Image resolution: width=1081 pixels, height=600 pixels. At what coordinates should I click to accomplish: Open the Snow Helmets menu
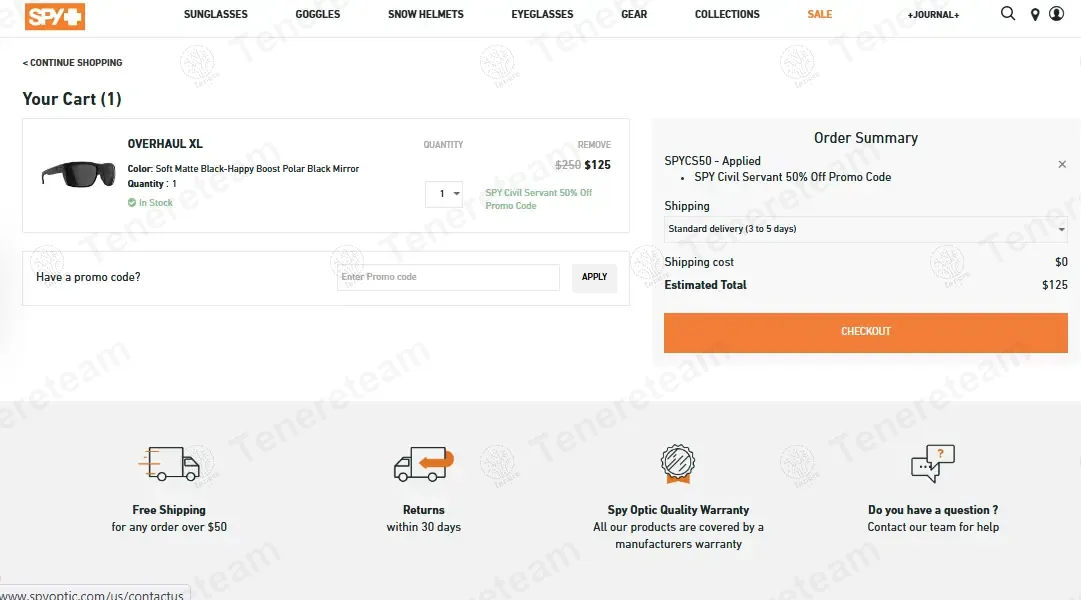[x=426, y=14]
